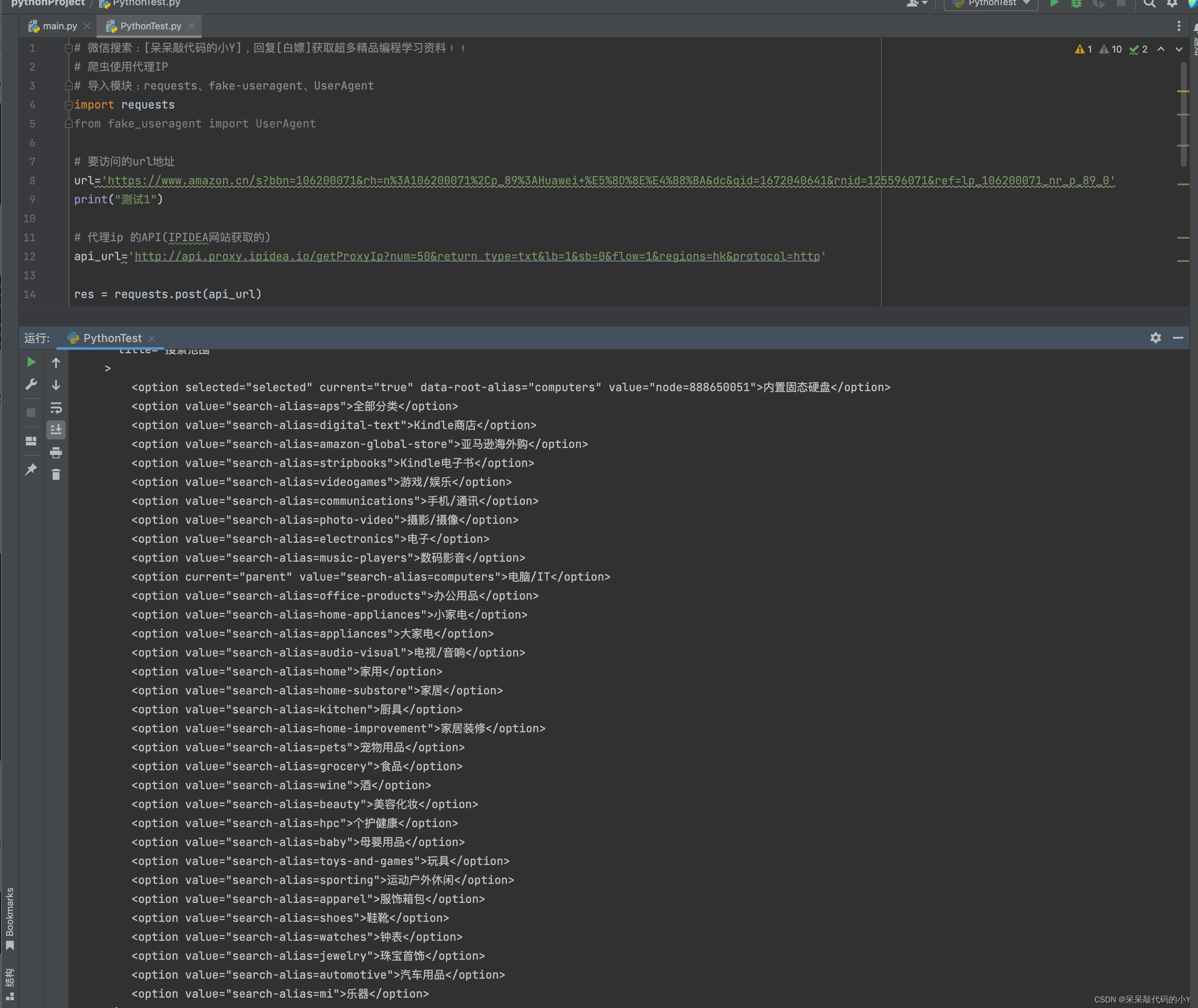Open the Run panel gear options
The height and width of the screenshot is (1008, 1198).
tap(1155, 338)
